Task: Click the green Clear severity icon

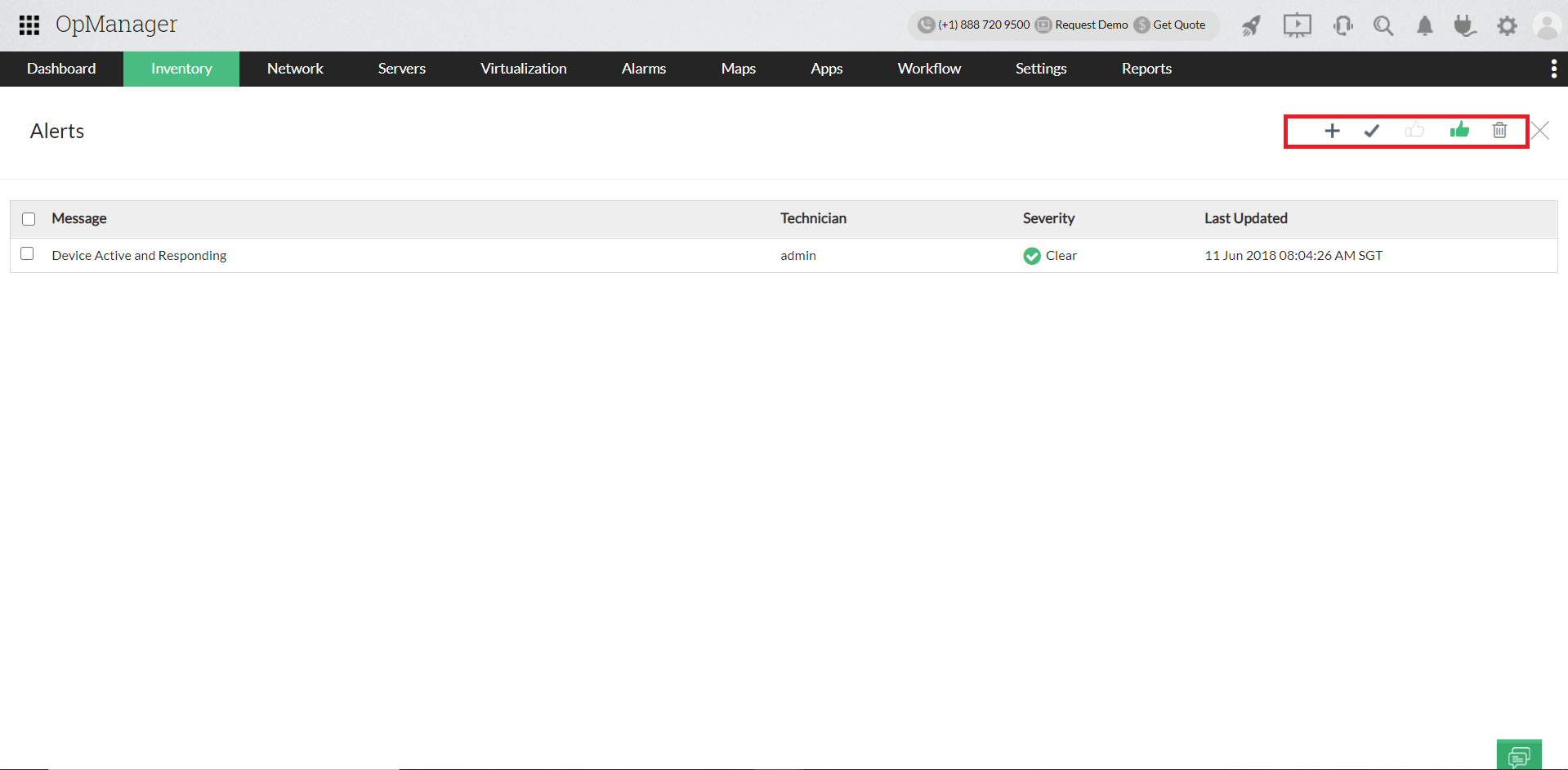Action: (x=1032, y=256)
